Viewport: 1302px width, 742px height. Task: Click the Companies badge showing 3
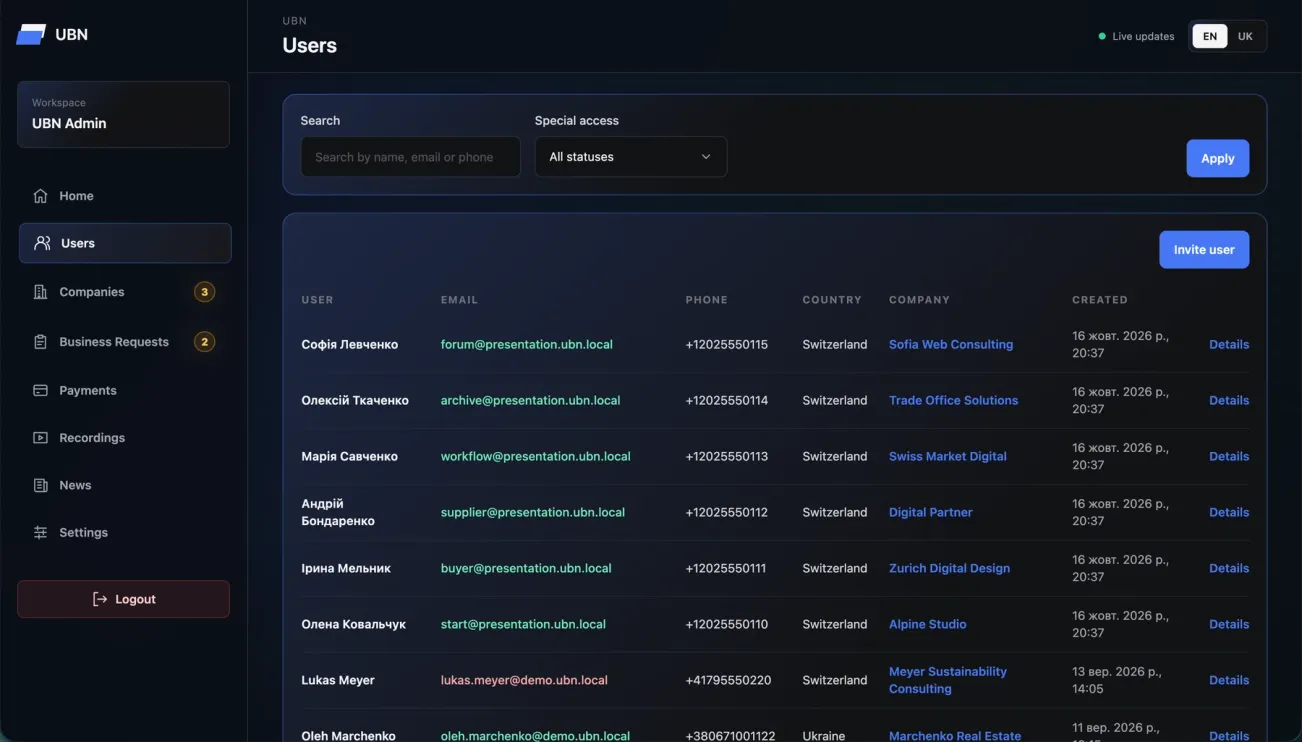[204, 292]
